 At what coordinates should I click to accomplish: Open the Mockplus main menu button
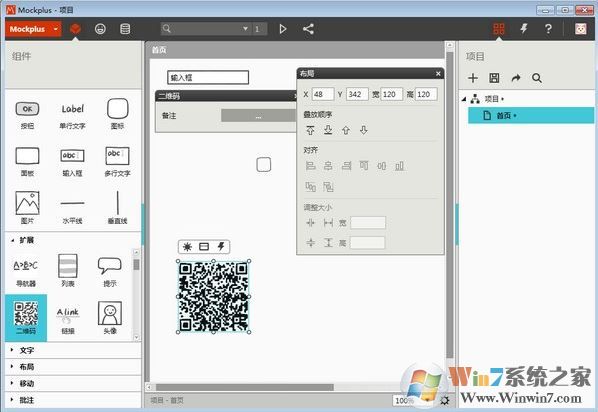click(x=33, y=29)
